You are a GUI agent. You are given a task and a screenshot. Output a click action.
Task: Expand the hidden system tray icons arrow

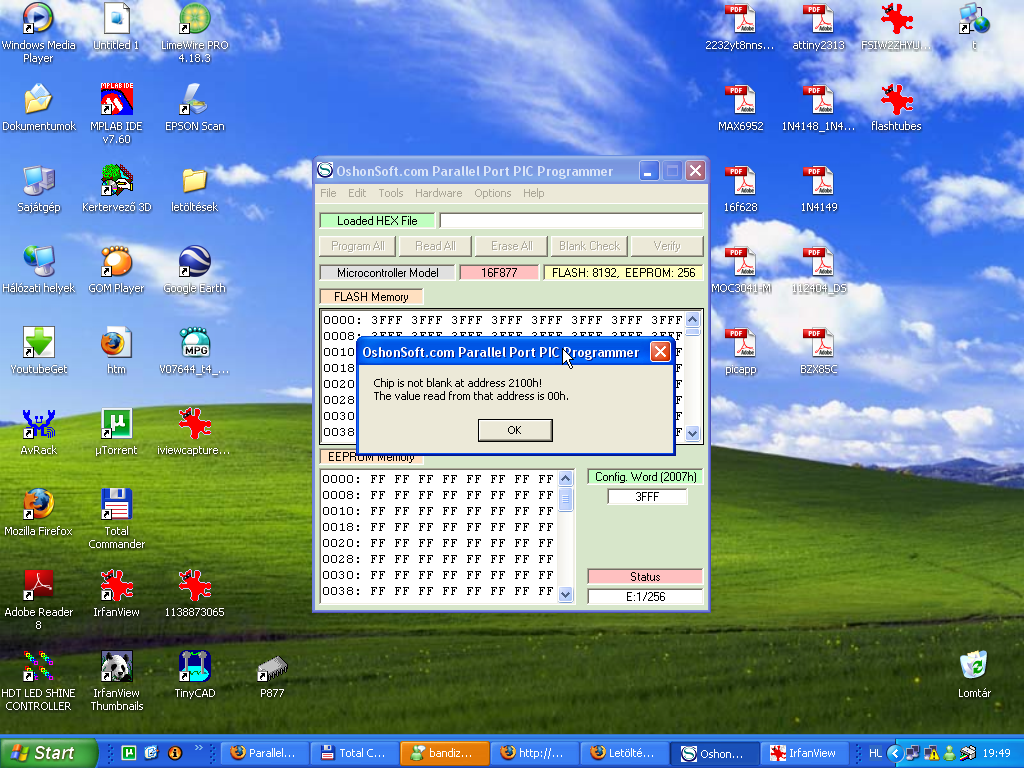pyautogui.click(x=895, y=753)
